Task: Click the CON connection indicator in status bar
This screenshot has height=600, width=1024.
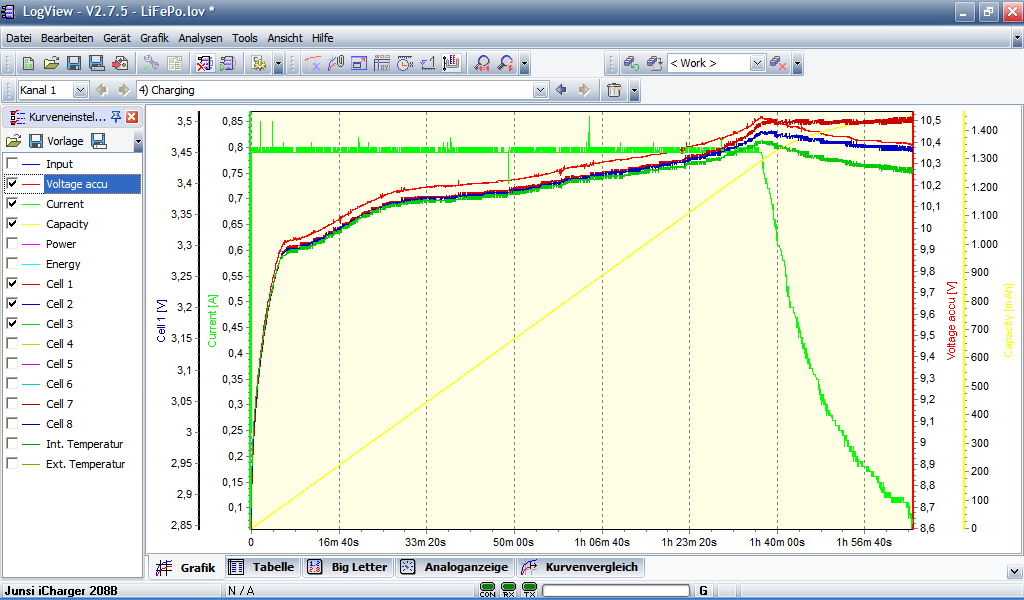Action: coord(487,590)
